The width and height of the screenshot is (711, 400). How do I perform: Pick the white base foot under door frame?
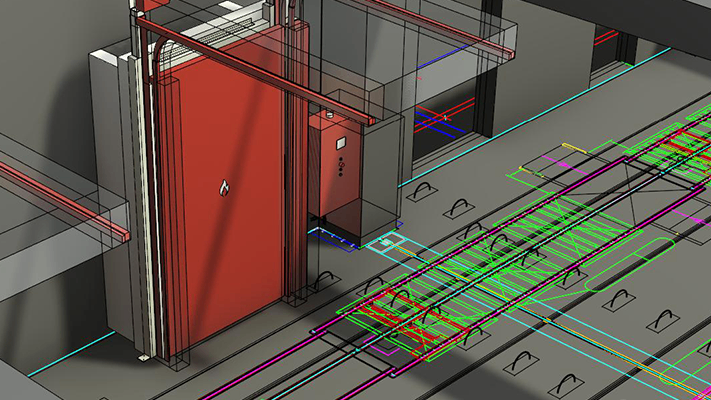pyautogui.click(x=144, y=356)
